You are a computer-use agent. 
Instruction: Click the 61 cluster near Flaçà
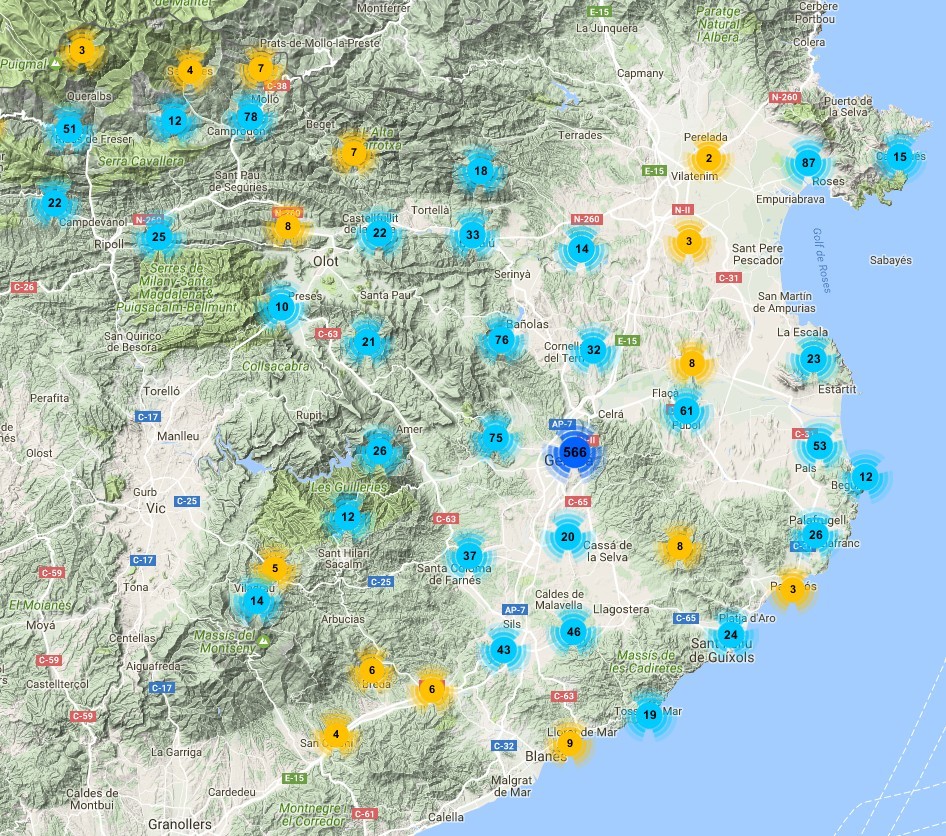click(686, 410)
